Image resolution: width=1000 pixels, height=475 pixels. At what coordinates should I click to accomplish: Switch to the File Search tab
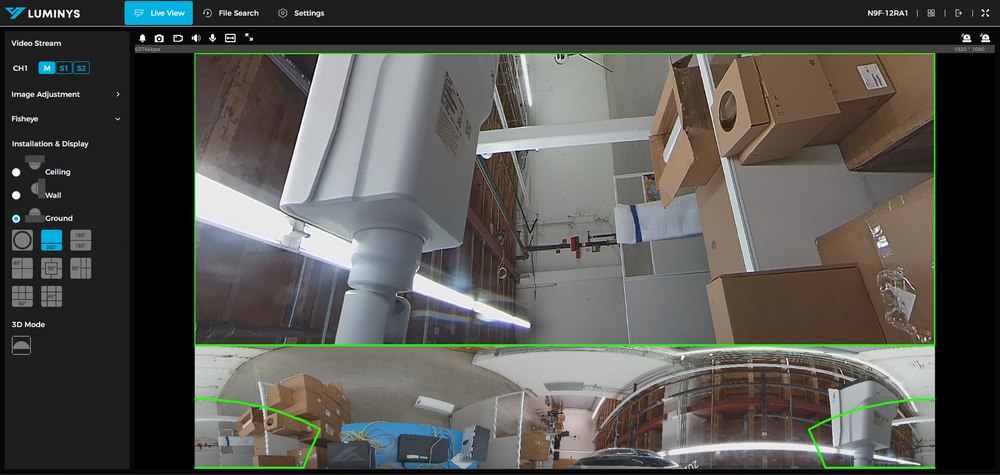(x=230, y=13)
